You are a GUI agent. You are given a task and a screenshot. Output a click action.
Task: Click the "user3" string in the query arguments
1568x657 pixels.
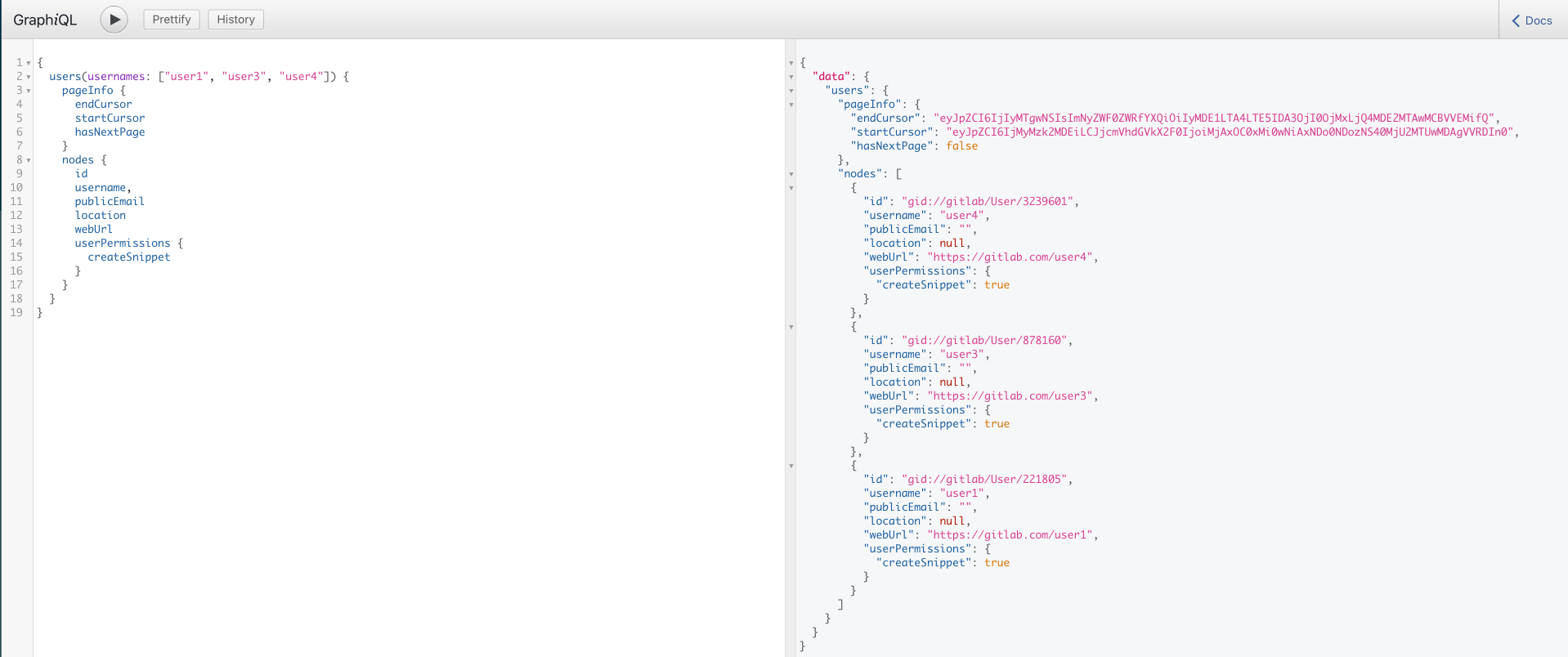(x=244, y=77)
